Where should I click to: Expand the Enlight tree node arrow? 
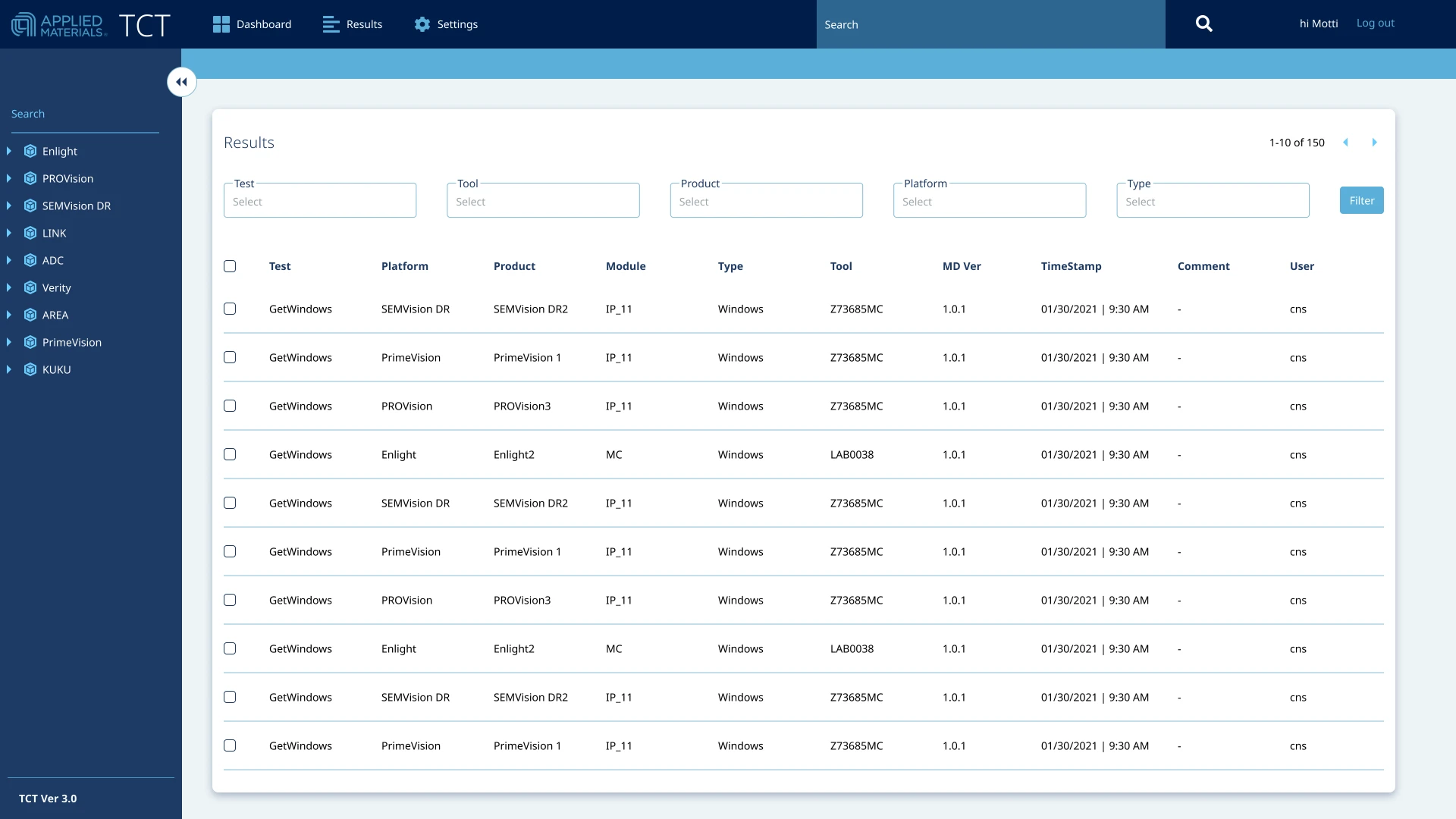9,151
